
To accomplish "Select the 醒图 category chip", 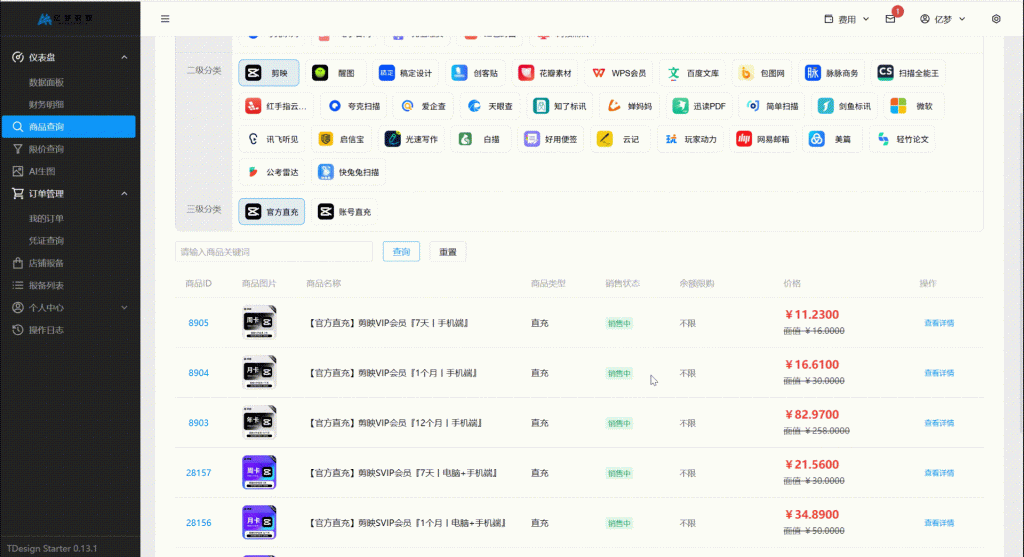I will (x=335, y=73).
